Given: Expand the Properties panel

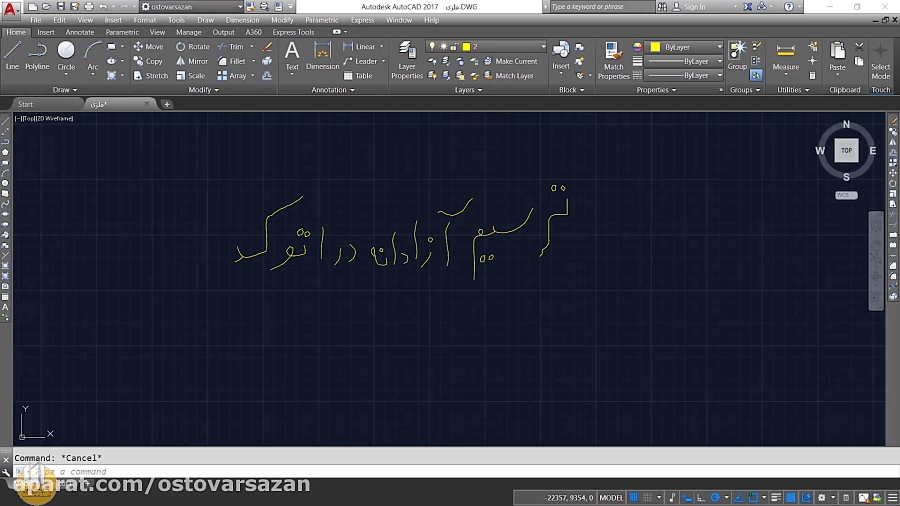Looking at the screenshot, I should [x=656, y=89].
